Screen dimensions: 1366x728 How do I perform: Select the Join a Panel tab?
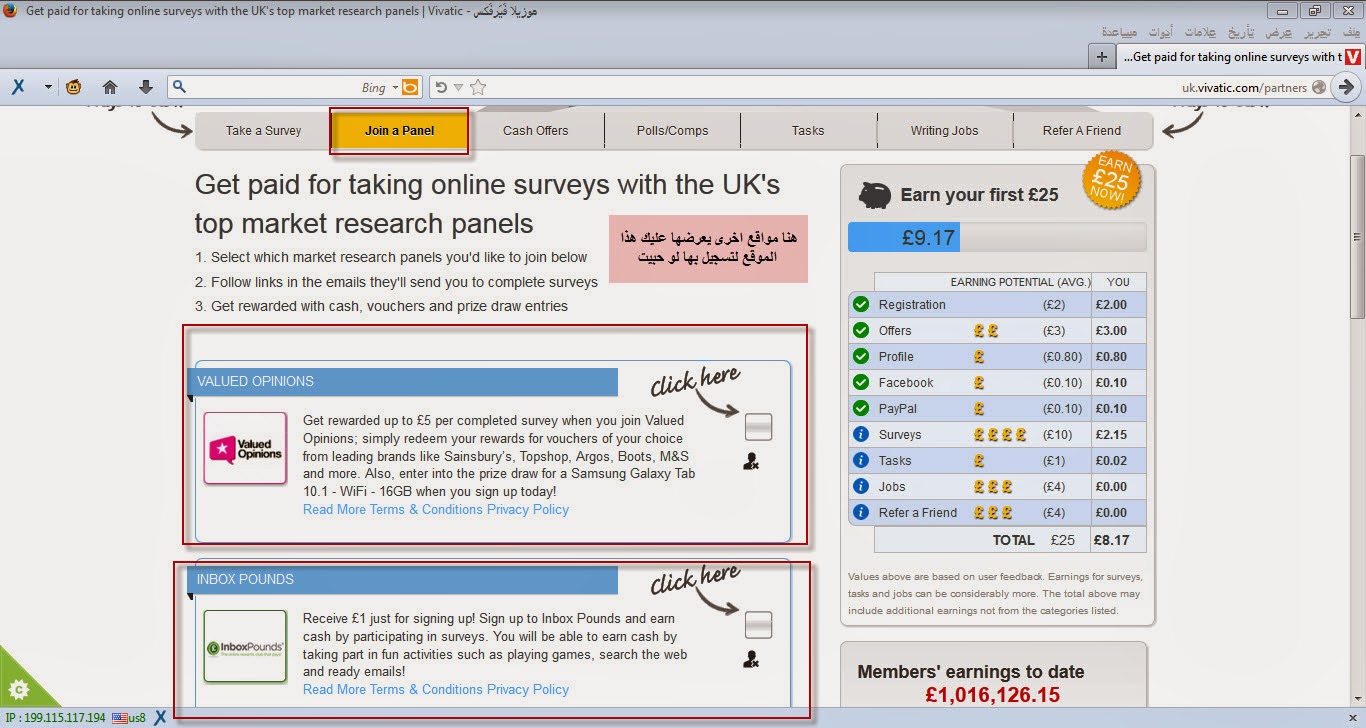399,130
